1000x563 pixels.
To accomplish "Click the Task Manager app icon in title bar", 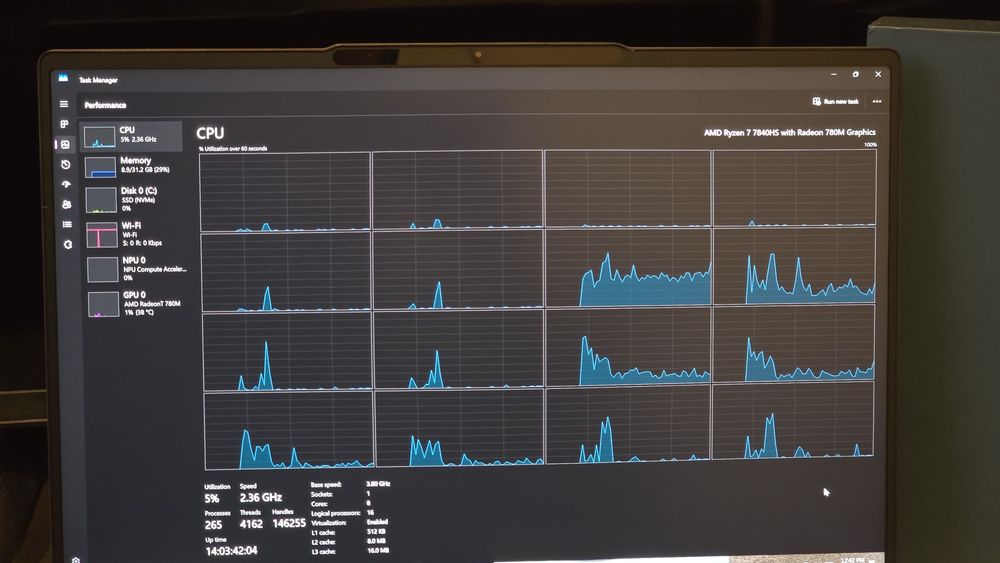I will (x=63, y=78).
